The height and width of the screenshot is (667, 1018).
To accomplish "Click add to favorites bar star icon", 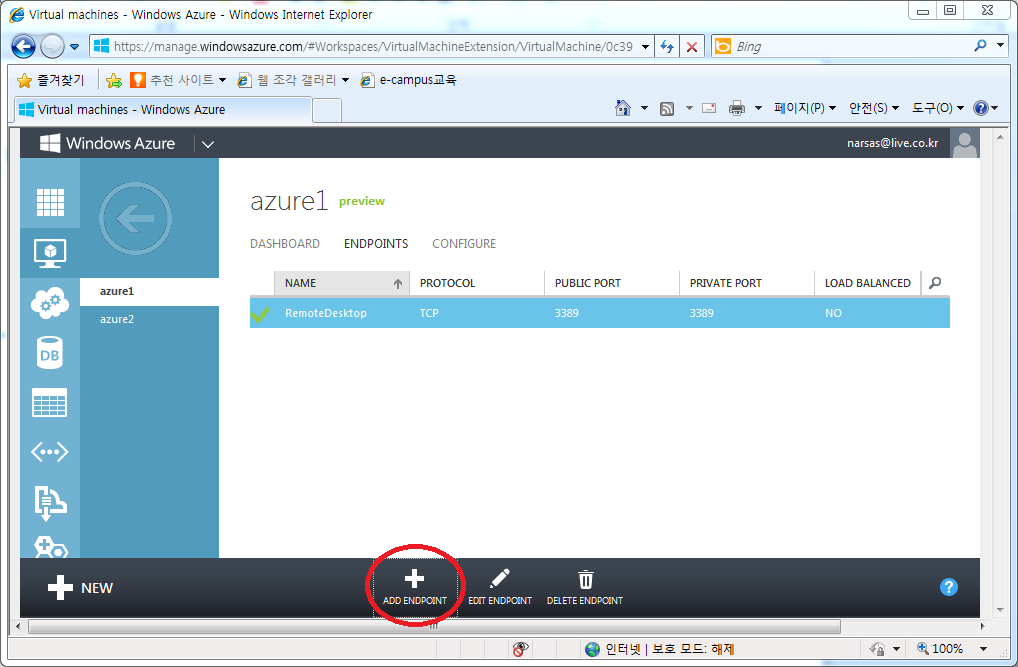I will click(114, 80).
